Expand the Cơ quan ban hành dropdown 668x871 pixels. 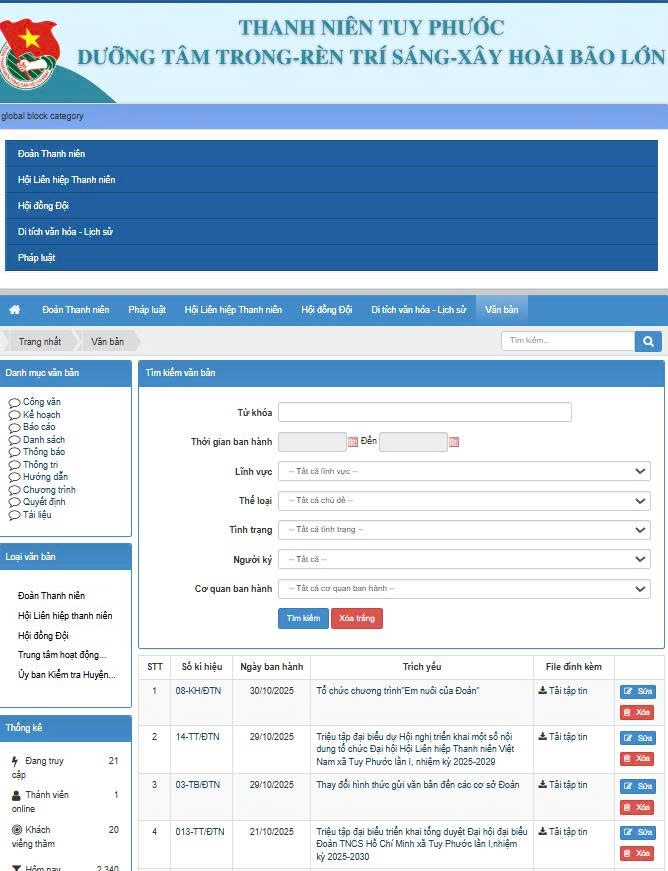[x=464, y=589]
